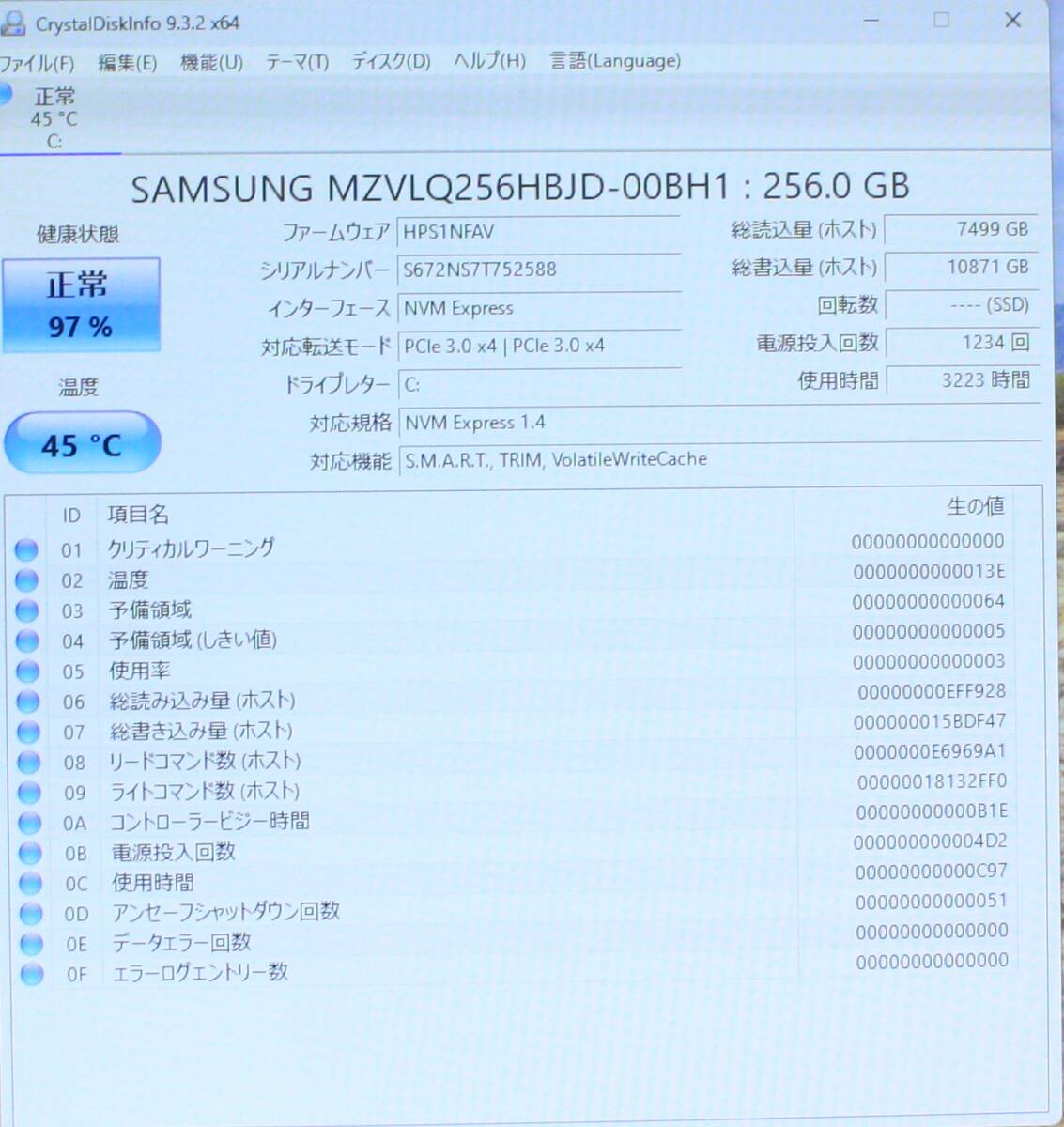The width and height of the screenshot is (1064, 1127).
Task: Click the indicator beside アンセーフシャットダウン回数
Action: click(x=27, y=914)
